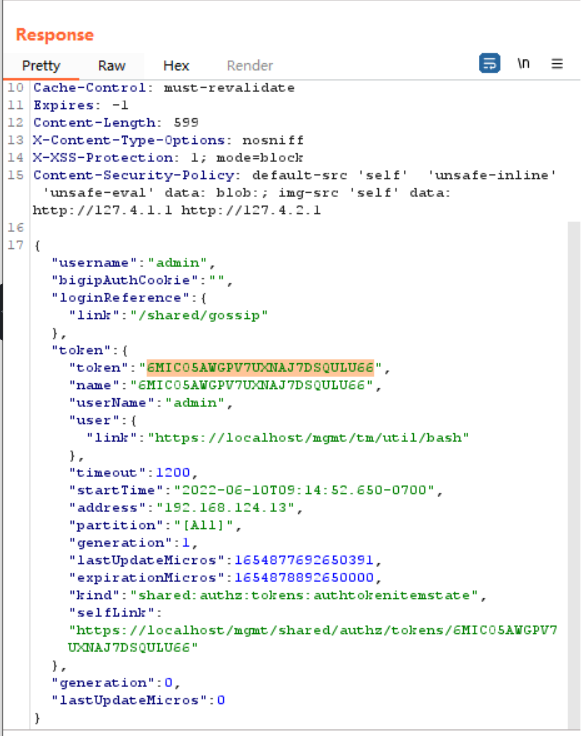Open the Render tab

tap(250, 65)
